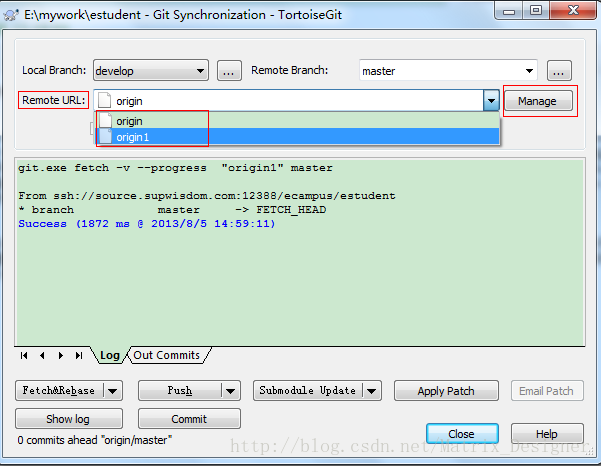Select origin from remote list
This screenshot has height=466, width=601.
[297, 121]
